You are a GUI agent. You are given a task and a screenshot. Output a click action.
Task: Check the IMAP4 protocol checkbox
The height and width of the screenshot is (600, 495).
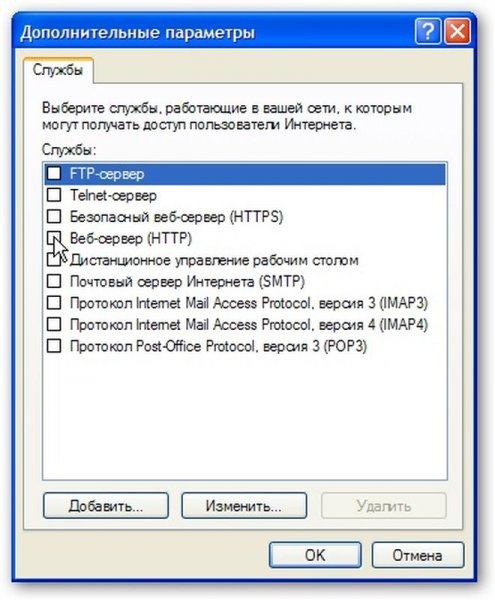pos(54,324)
